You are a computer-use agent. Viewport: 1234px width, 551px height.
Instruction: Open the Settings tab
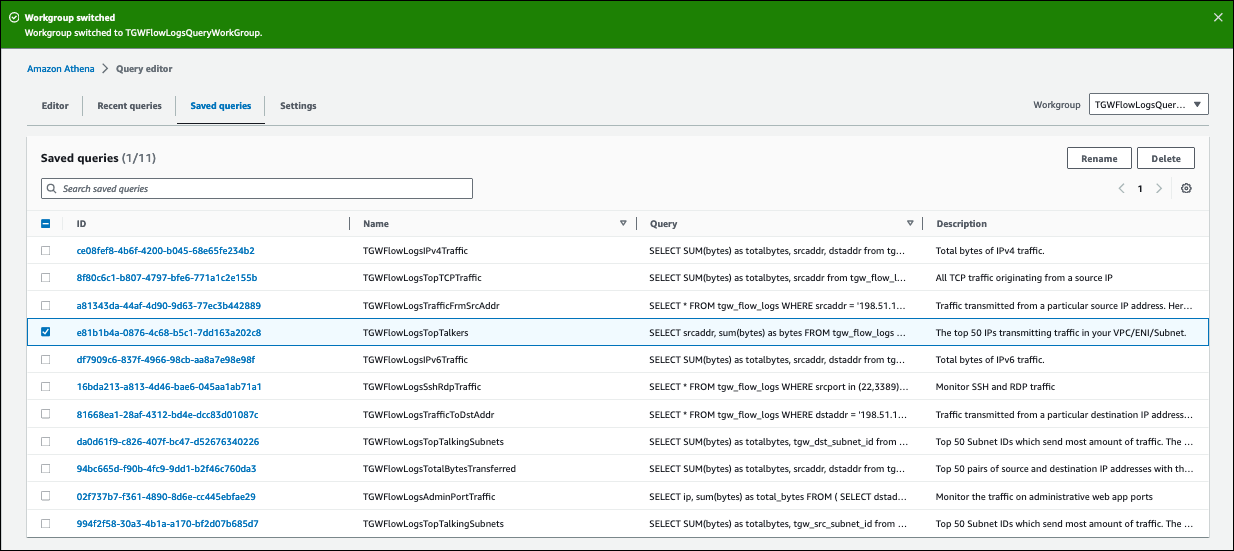pyautogui.click(x=298, y=105)
